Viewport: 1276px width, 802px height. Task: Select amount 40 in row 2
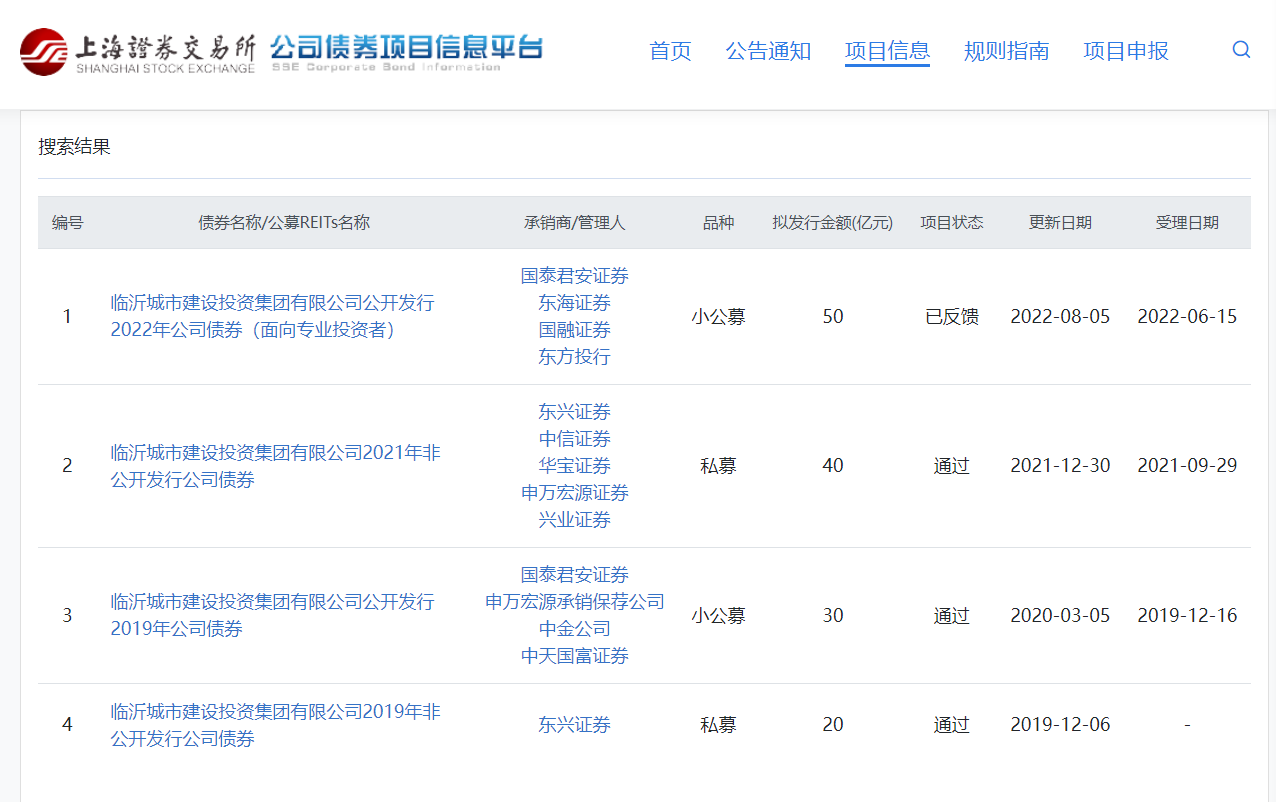pyautogui.click(x=833, y=466)
